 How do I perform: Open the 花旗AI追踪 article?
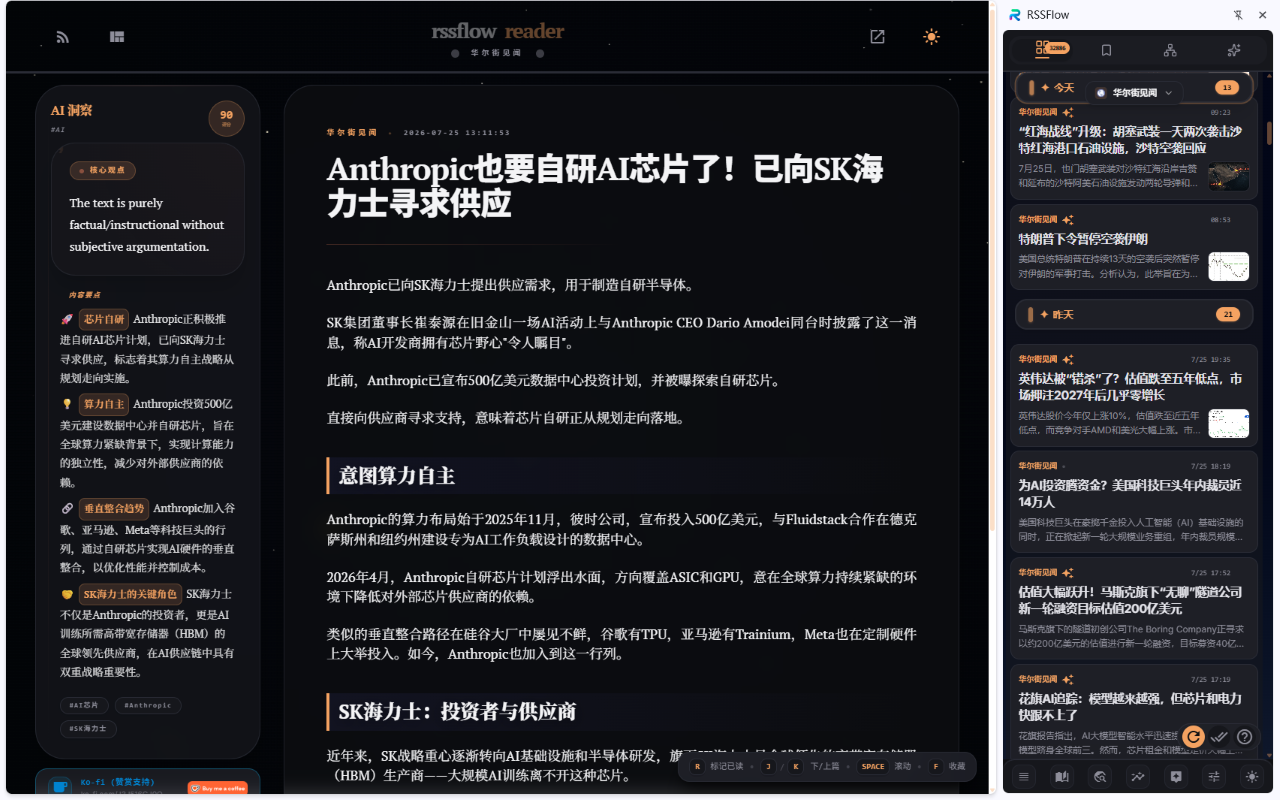[1133, 712]
